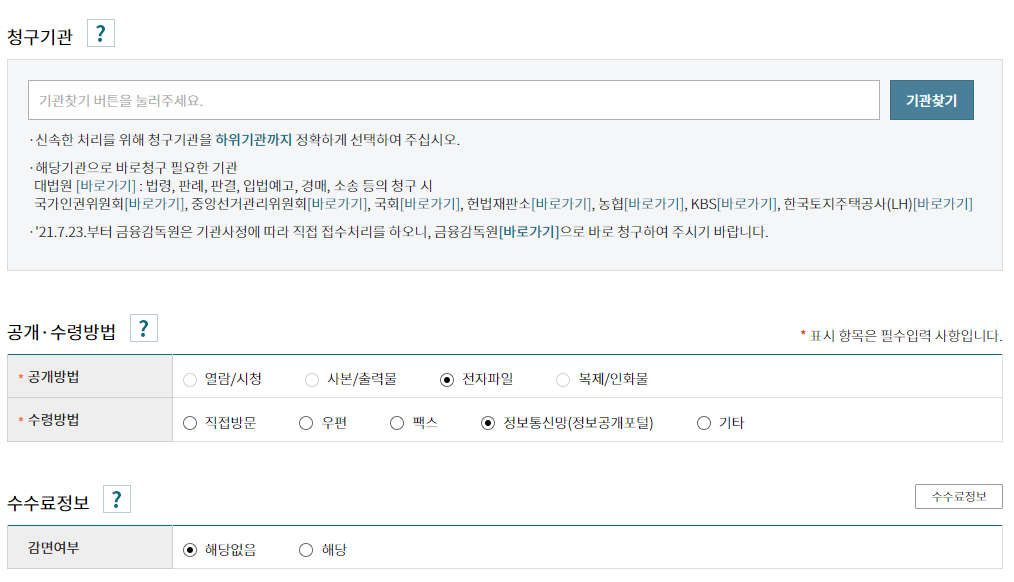Open help icon beside 공개·수령방법
1014x582 pixels.
(x=144, y=328)
